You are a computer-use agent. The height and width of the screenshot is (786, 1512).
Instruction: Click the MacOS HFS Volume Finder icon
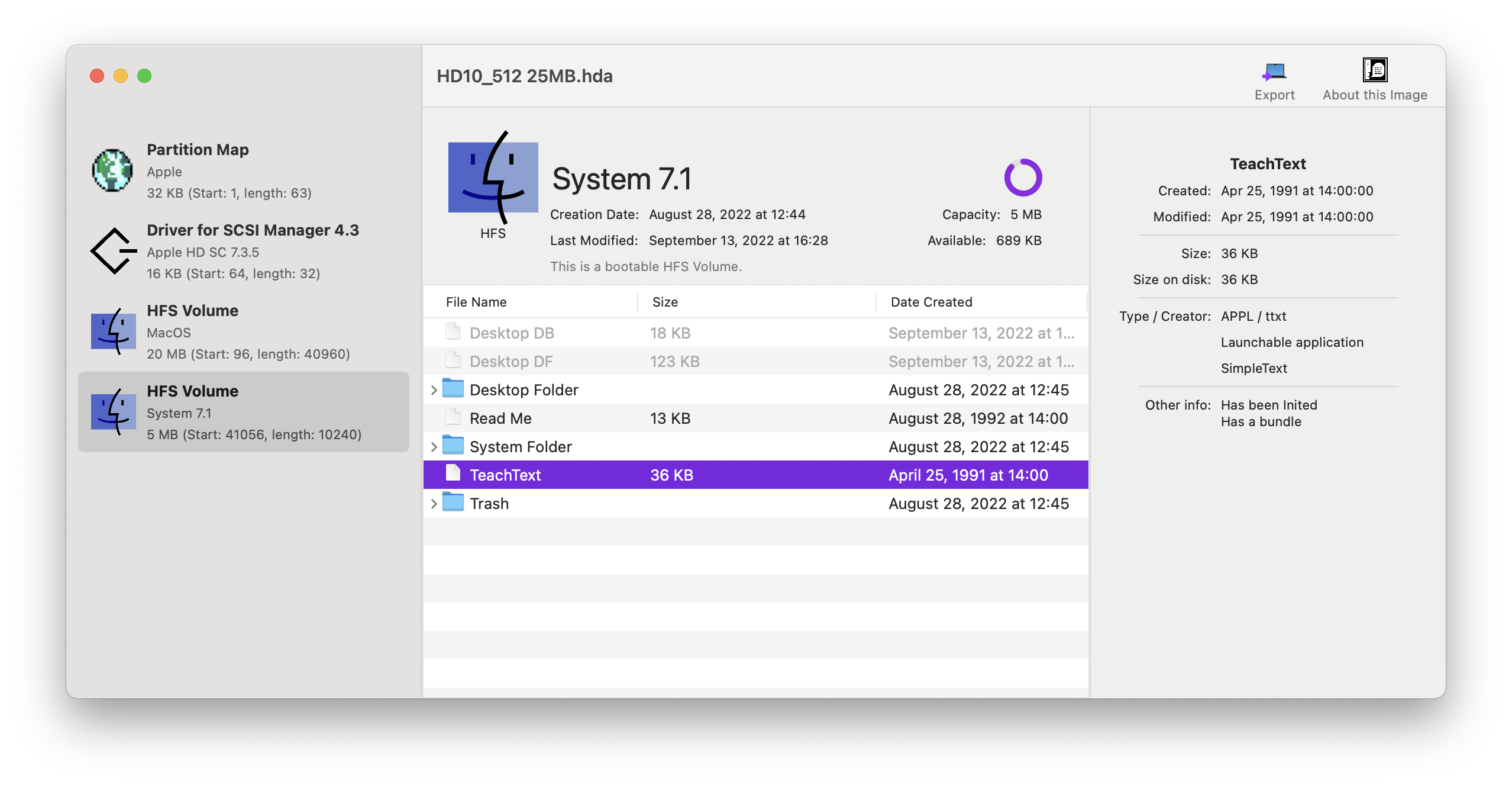tap(113, 331)
